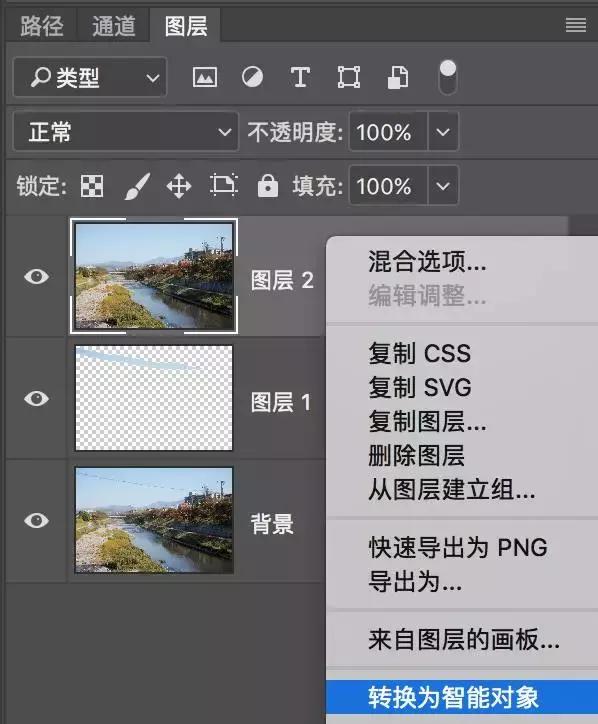This screenshot has height=724, width=598.
Task: Switch to the 通道 tab
Action: (x=114, y=25)
